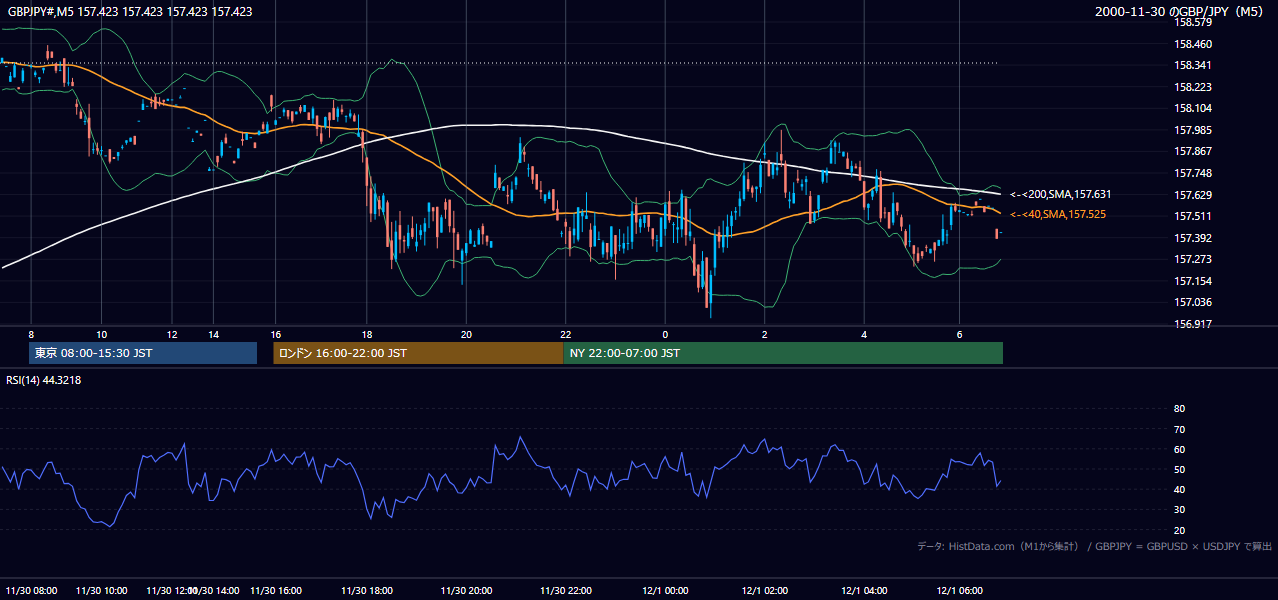The width and height of the screenshot is (1278, 600).
Task: Click RSI scale value 50
Action: 1179,469
